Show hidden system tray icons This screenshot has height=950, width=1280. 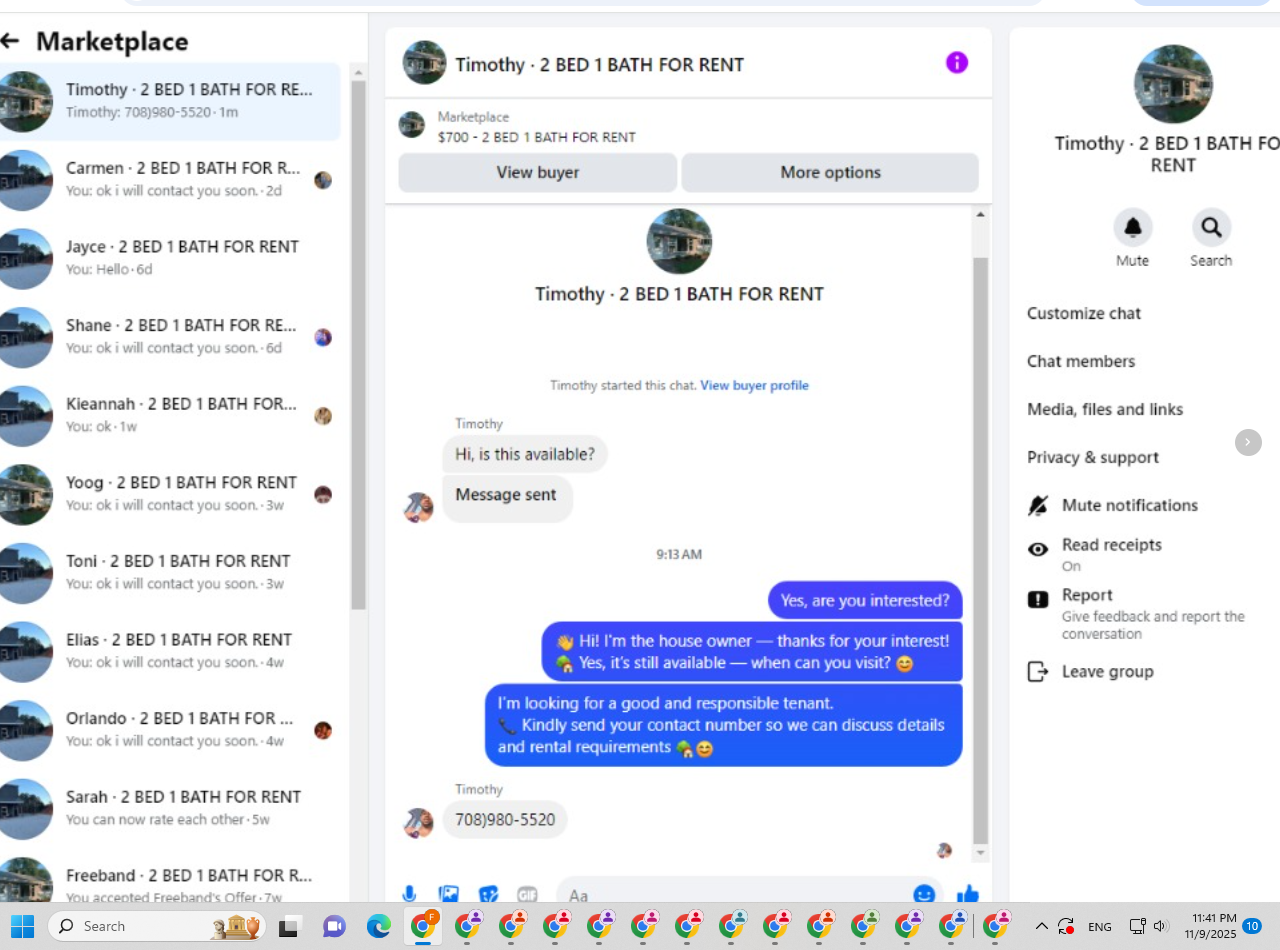pos(1041,926)
